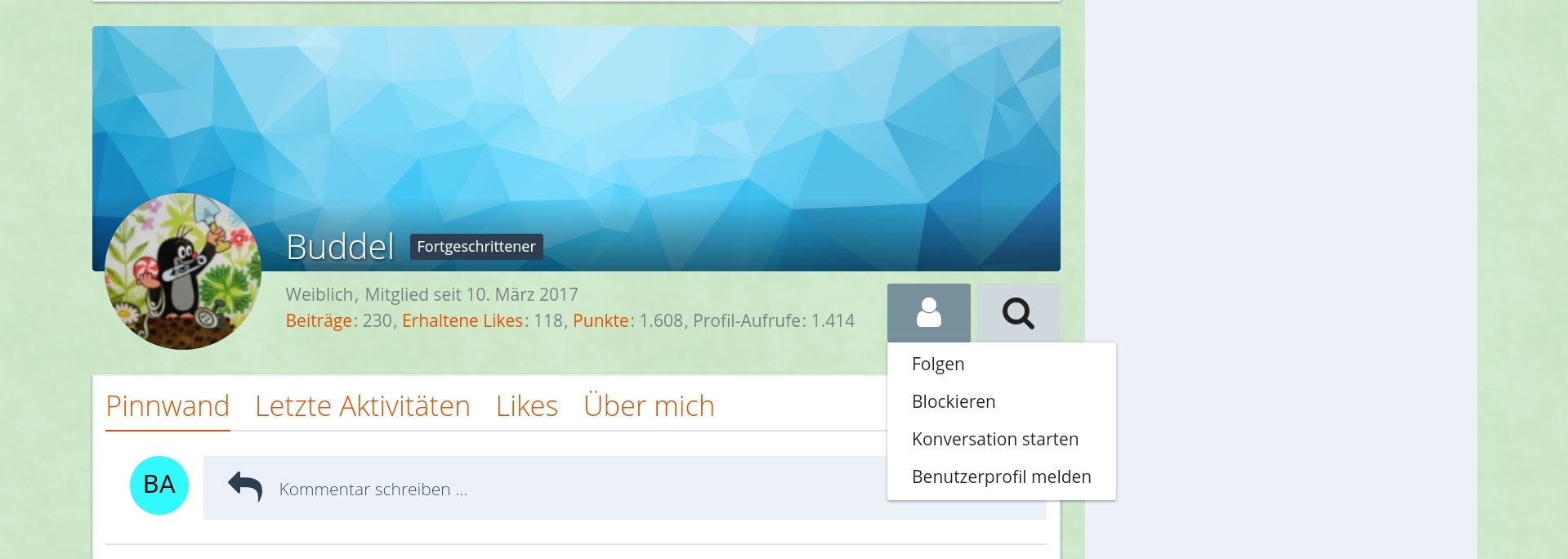Switch to the Pinnwand tab
The width and height of the screenshot is (1568, 559).
(x=168, y=406)
